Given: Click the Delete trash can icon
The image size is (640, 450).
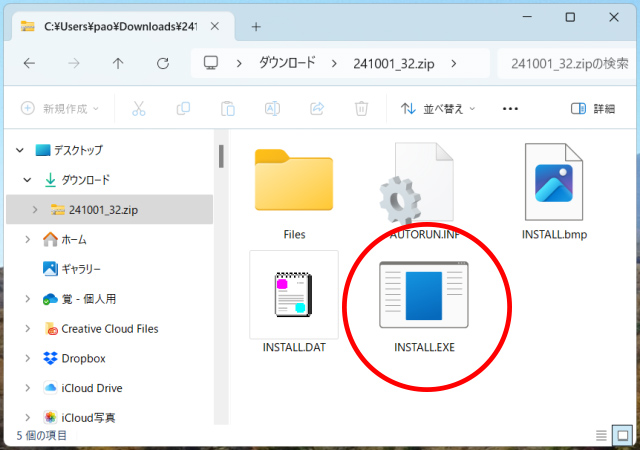Looking at the screenshot, I should tap(362, 108).
